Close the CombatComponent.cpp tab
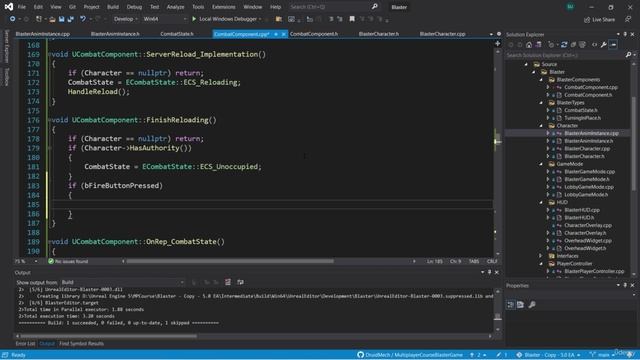The image size is (640, 360). tap(284, 34)
